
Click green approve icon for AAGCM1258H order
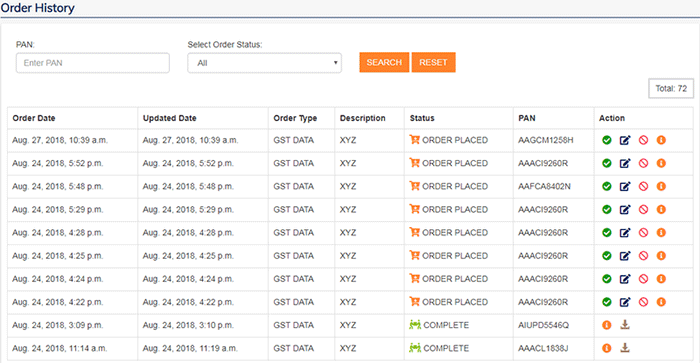[x=607, y=140]
